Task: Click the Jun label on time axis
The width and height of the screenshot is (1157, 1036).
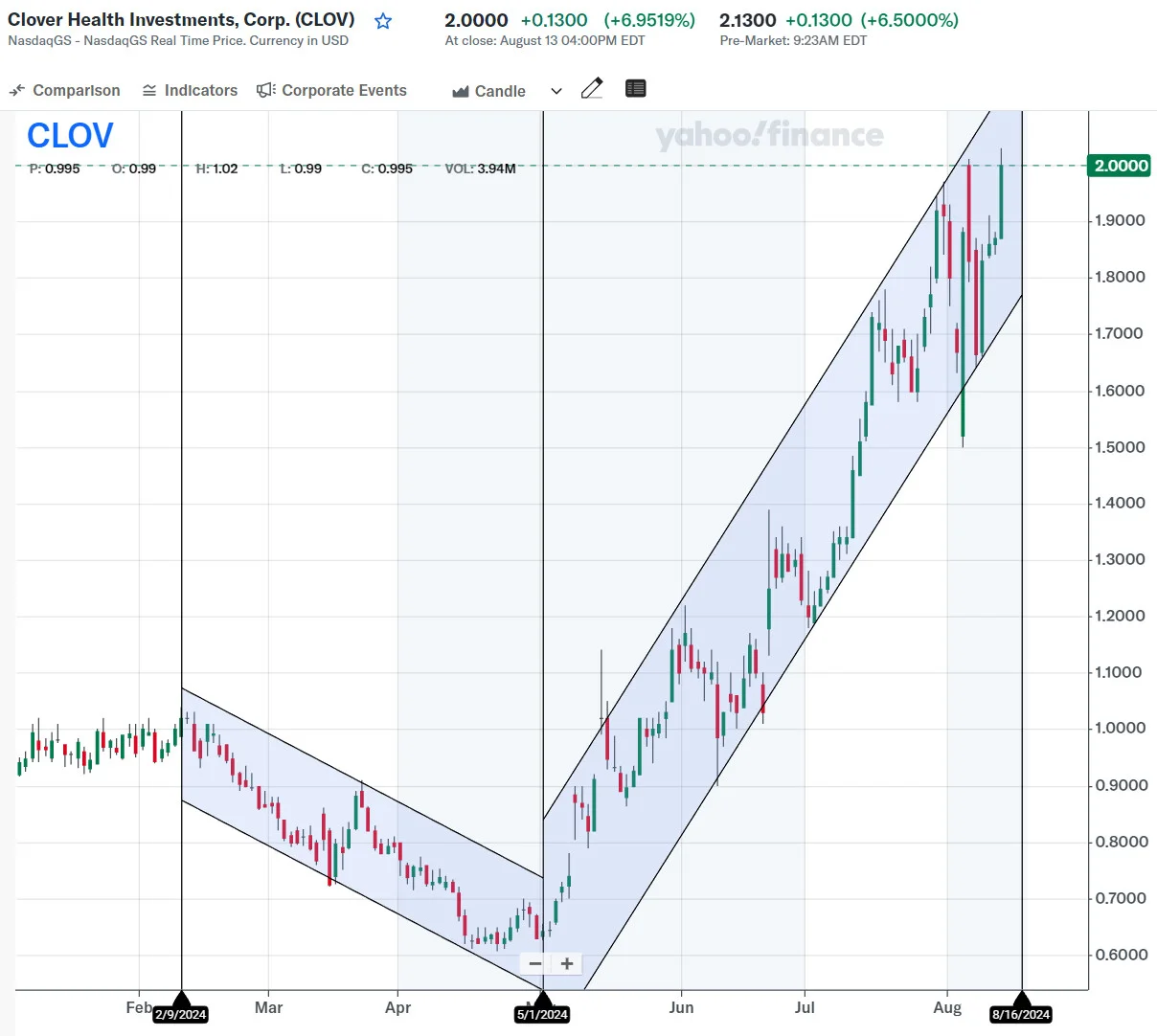Action: tap(681, 1007)
